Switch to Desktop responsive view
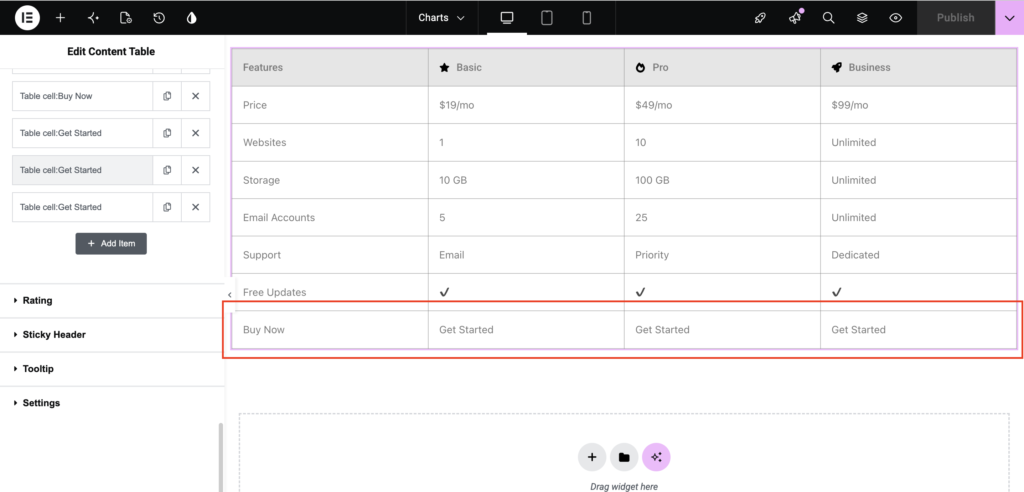 [x=507, y=18]
